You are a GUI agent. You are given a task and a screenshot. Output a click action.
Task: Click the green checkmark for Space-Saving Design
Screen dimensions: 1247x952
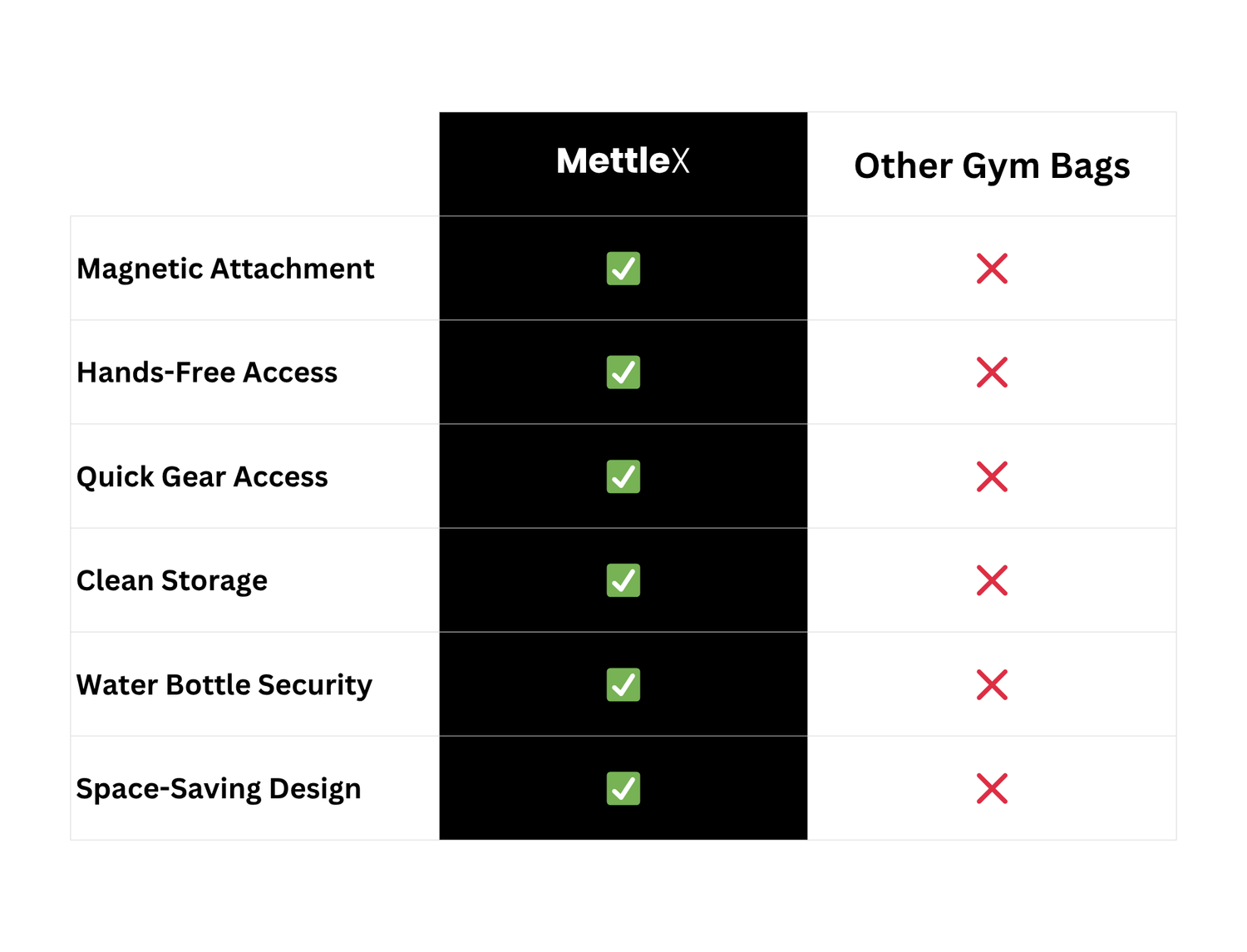pos(623,788)
